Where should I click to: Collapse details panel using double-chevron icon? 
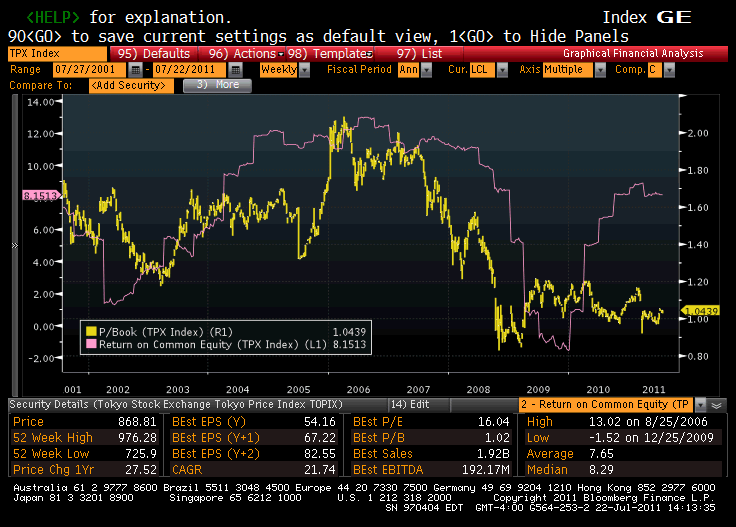[x=716, y=405]
